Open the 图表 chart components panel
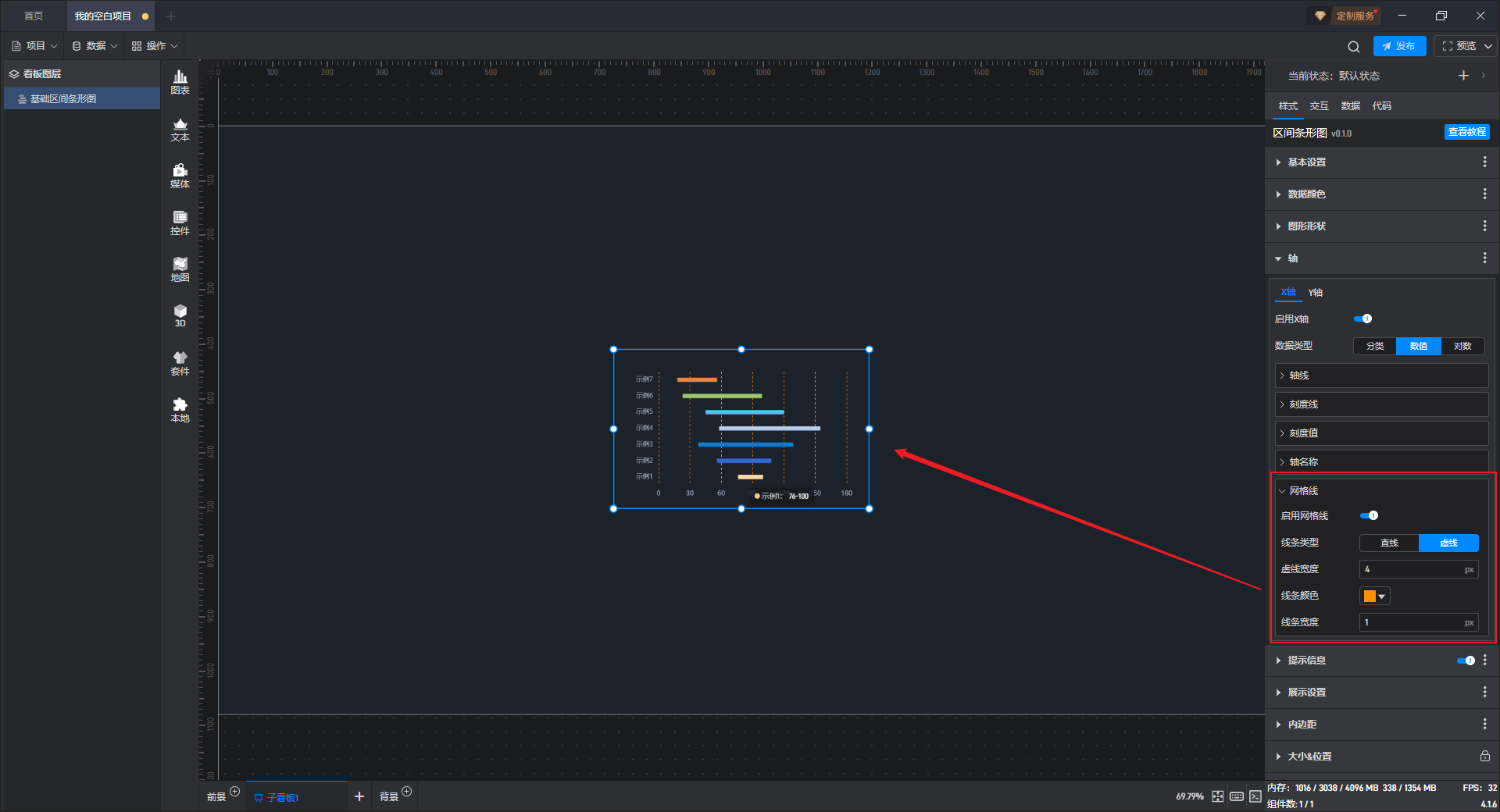The height and width of the screenshot is (812, 1500). [180, 82]
